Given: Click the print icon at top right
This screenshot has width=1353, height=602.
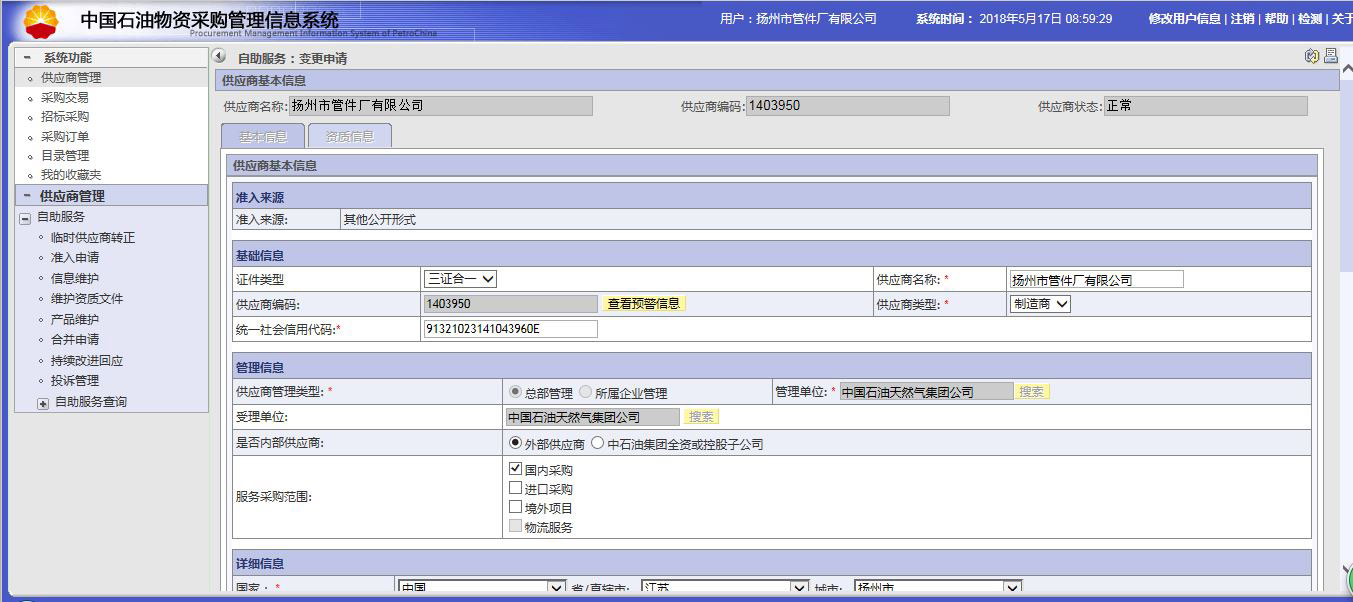Looking at the screenshot, I should pyautogui.click(x=1330, y=57).
